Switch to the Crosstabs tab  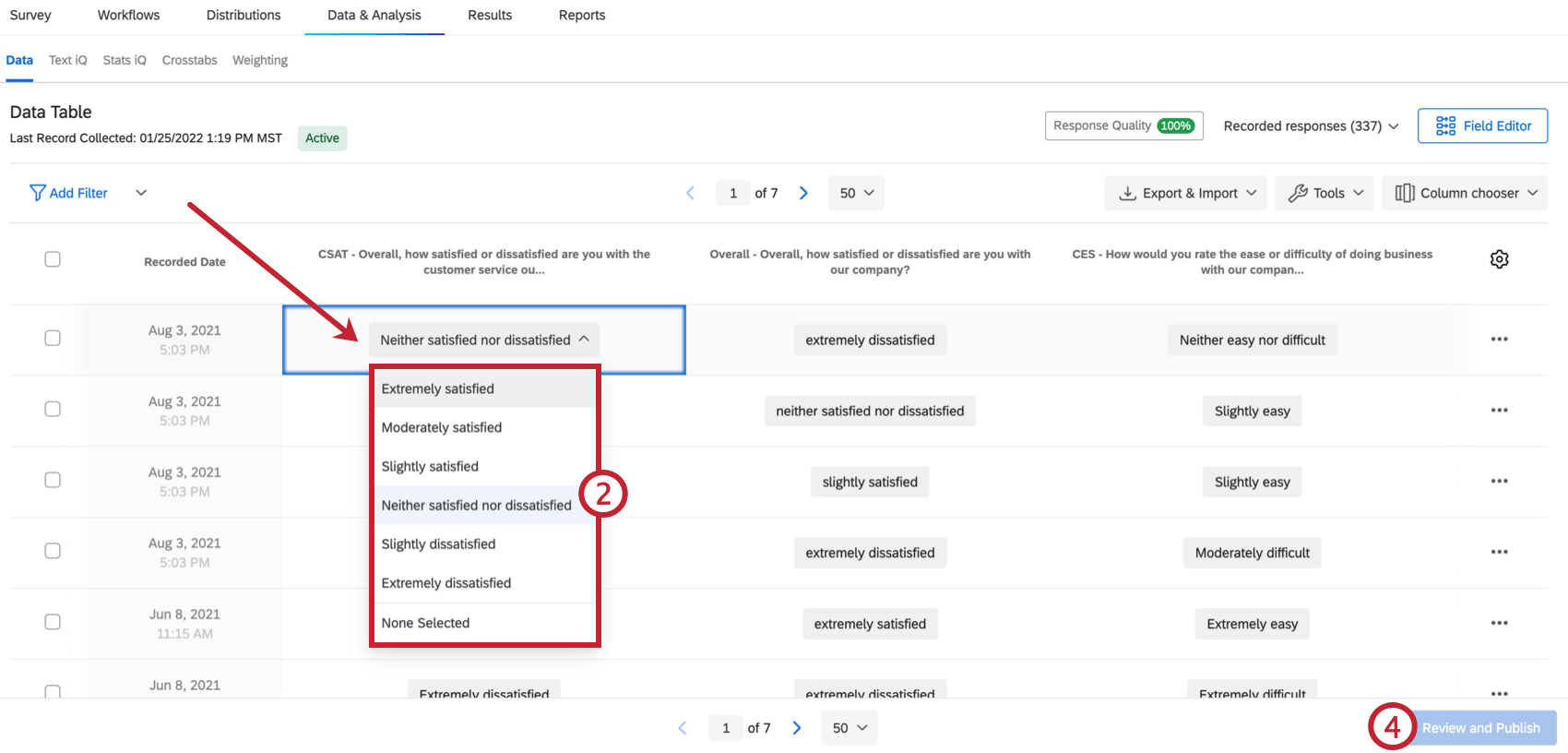pos(189,60)
